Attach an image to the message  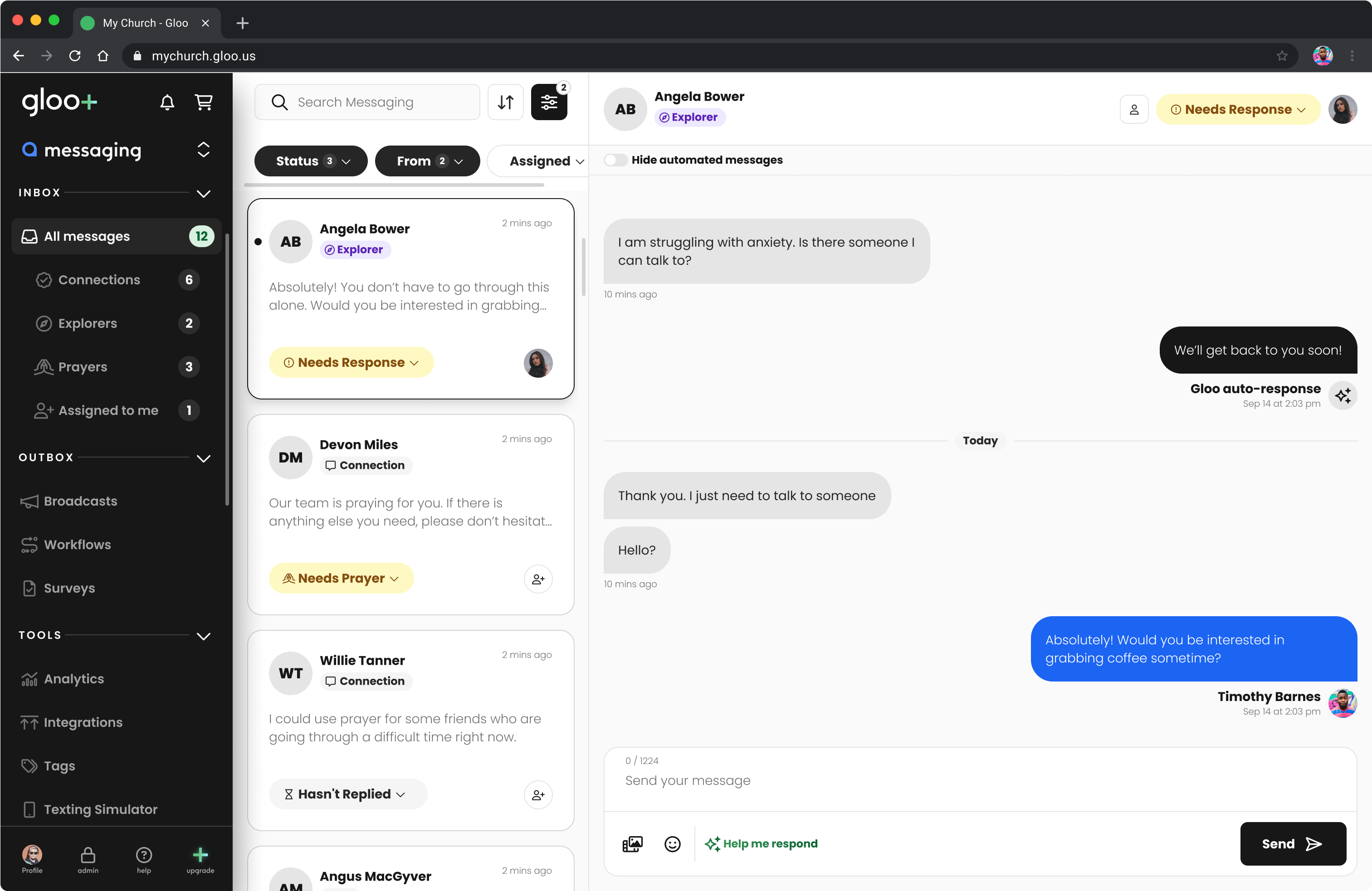[632, 844]
